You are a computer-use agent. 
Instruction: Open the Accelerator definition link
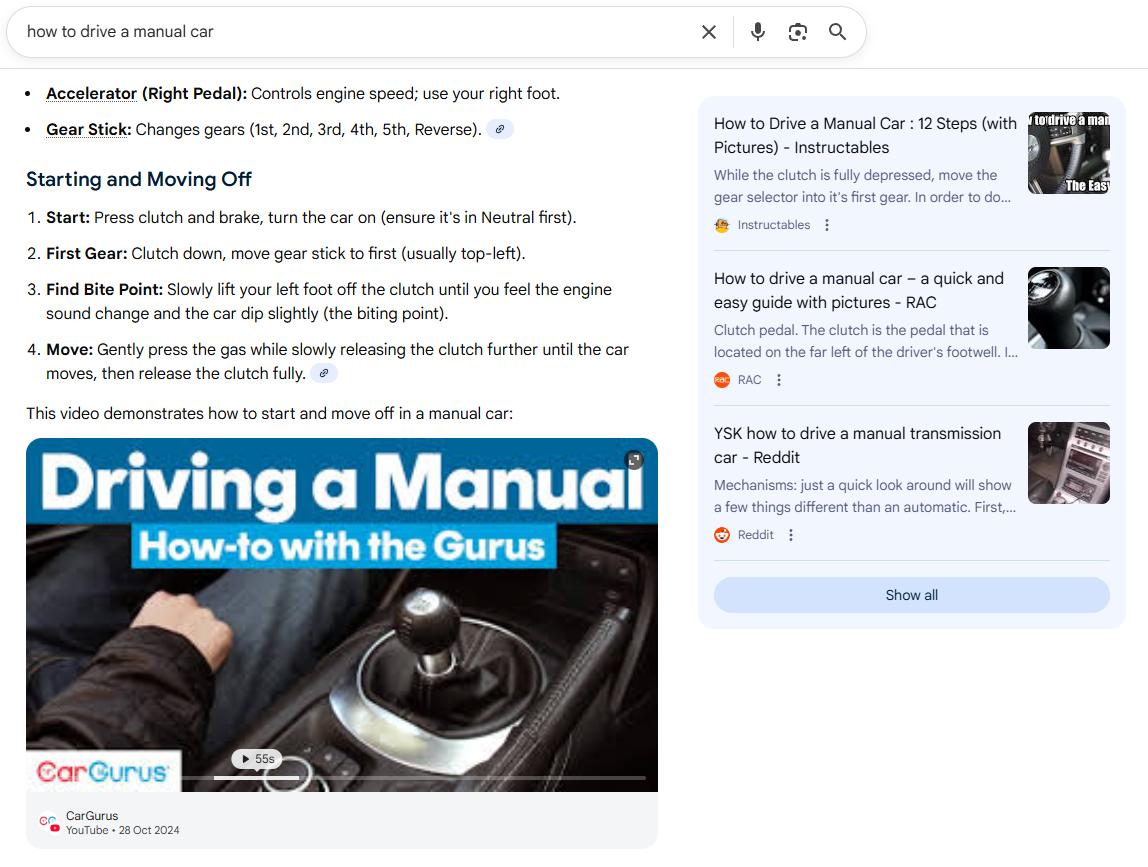(x=92, y=94)
